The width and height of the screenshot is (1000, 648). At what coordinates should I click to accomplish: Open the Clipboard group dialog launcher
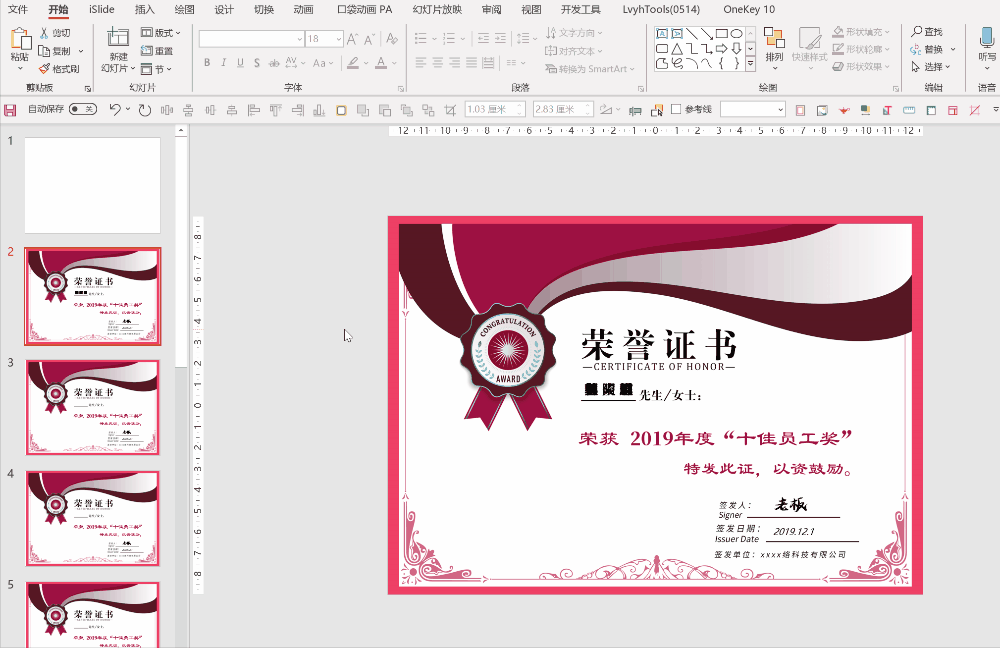(87, 89)
